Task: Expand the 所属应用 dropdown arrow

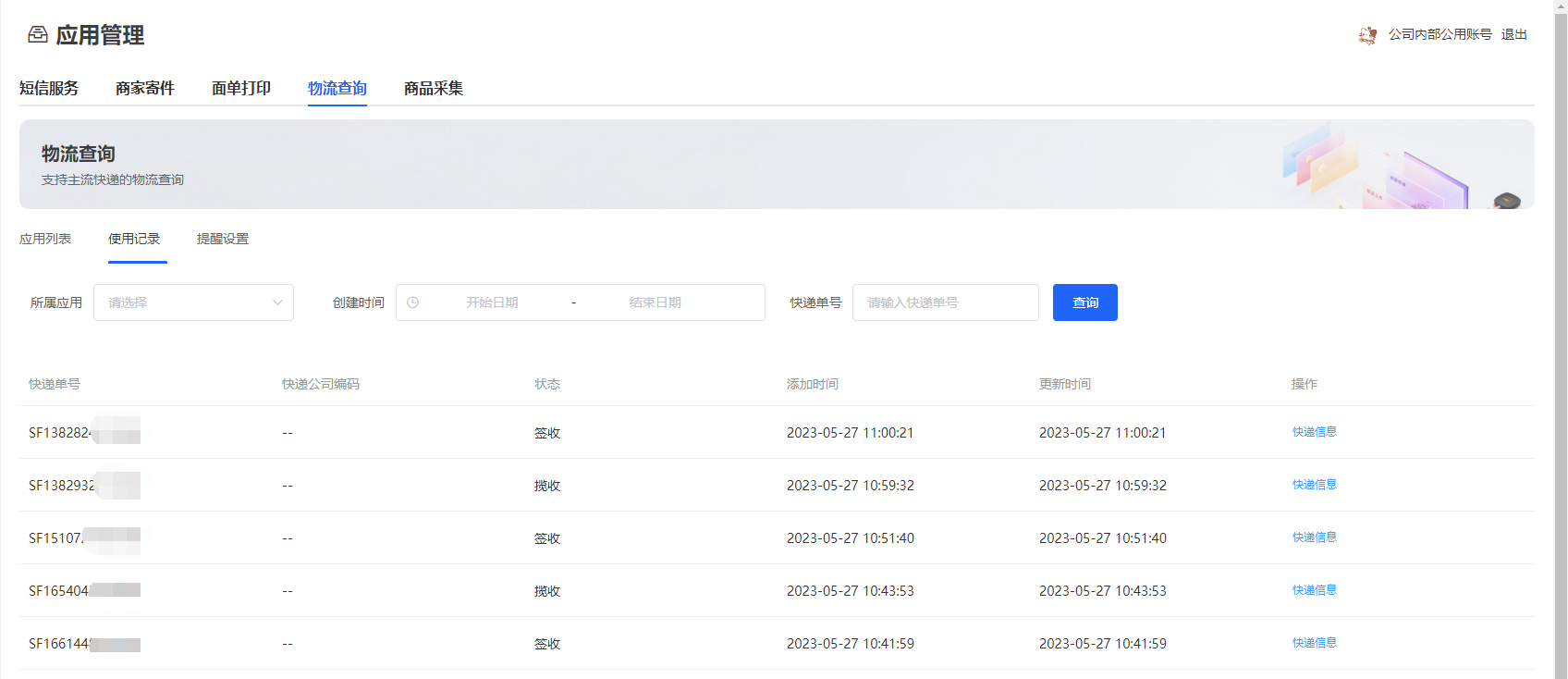Action: point(277,302)
